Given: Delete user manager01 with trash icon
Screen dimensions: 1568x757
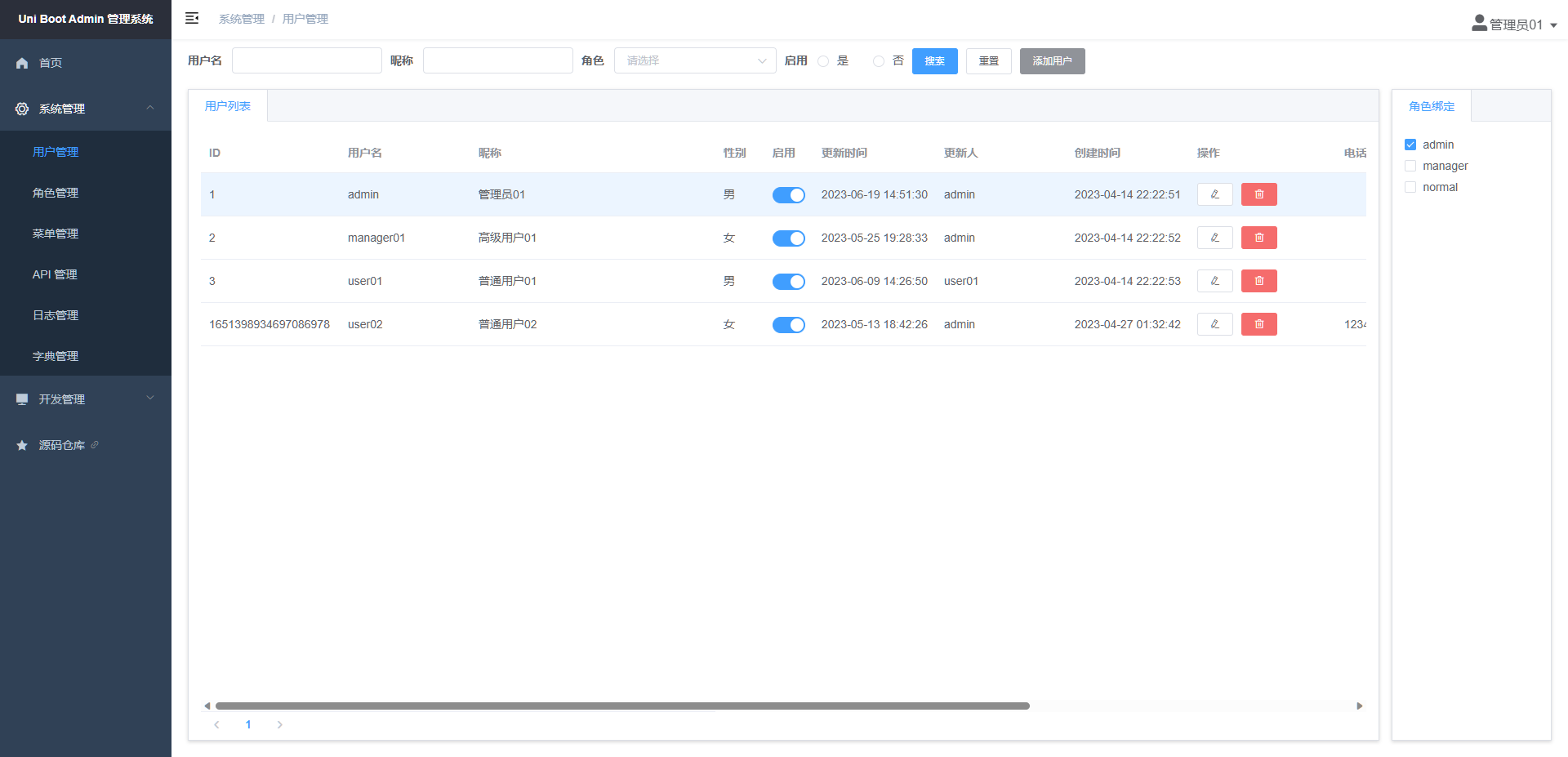Looking at the screenshot, I should click(1258, 238).
